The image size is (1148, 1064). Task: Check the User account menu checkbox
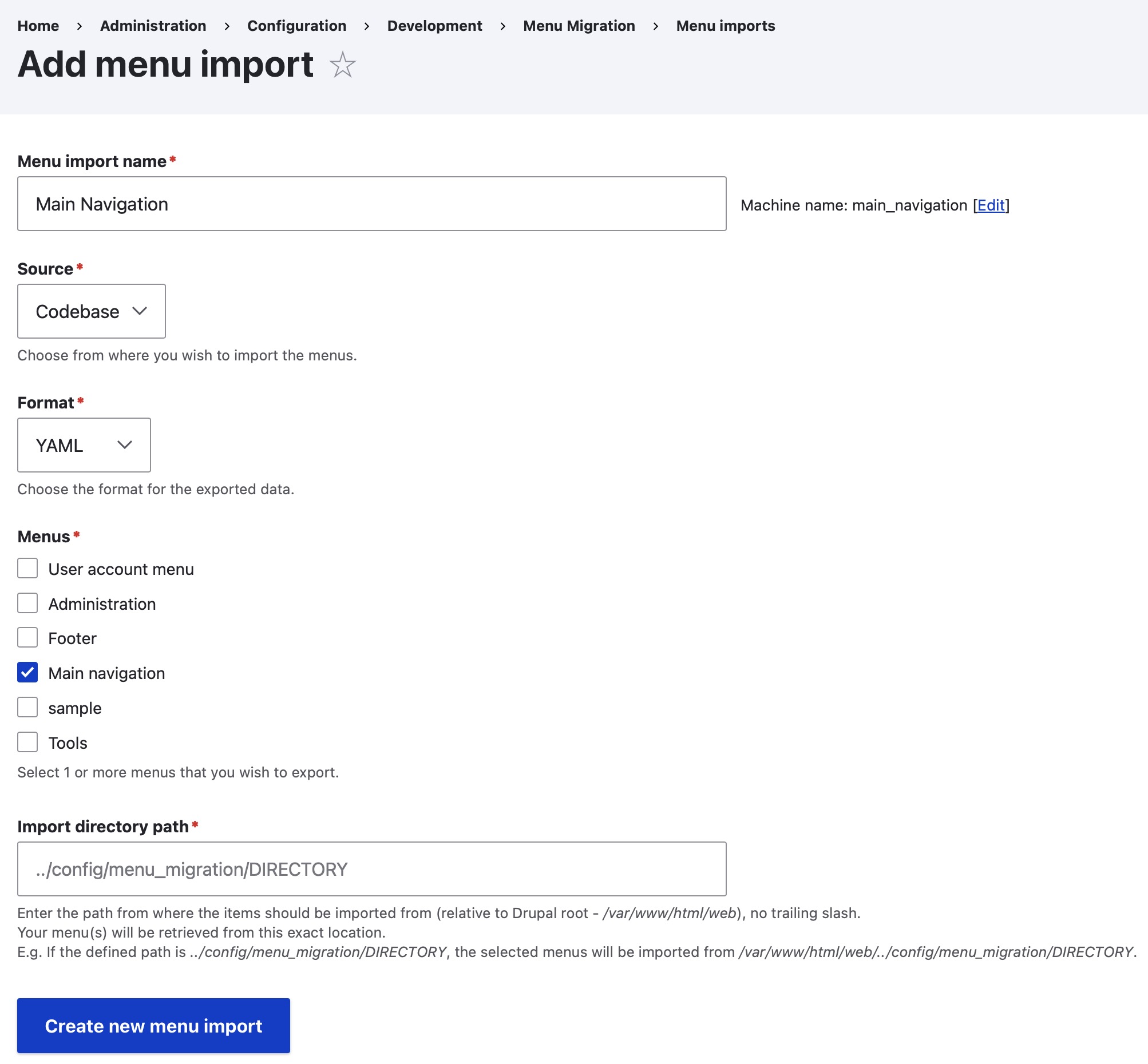[x=27, y=568]
